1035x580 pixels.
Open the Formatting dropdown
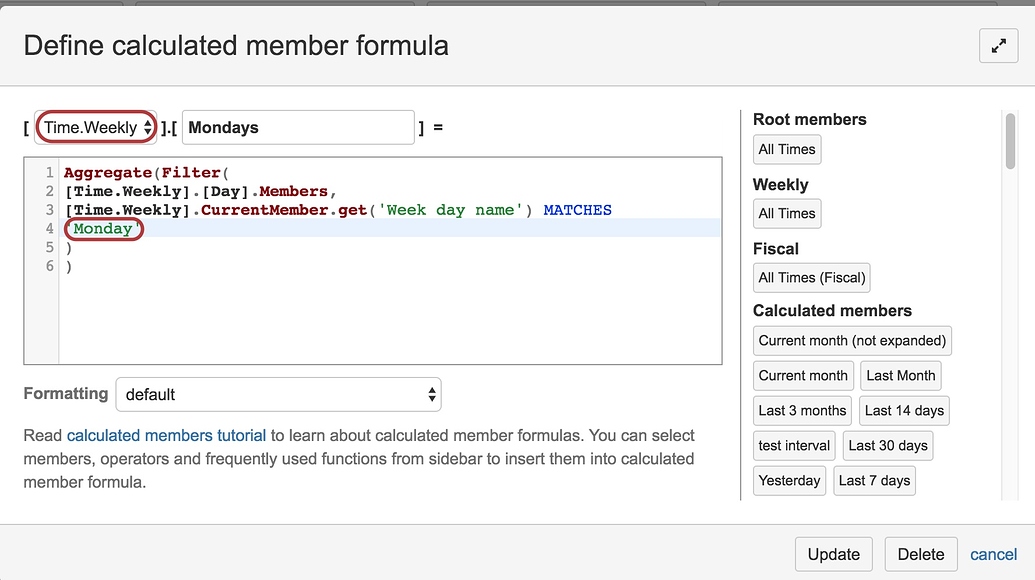click(277, 395)
